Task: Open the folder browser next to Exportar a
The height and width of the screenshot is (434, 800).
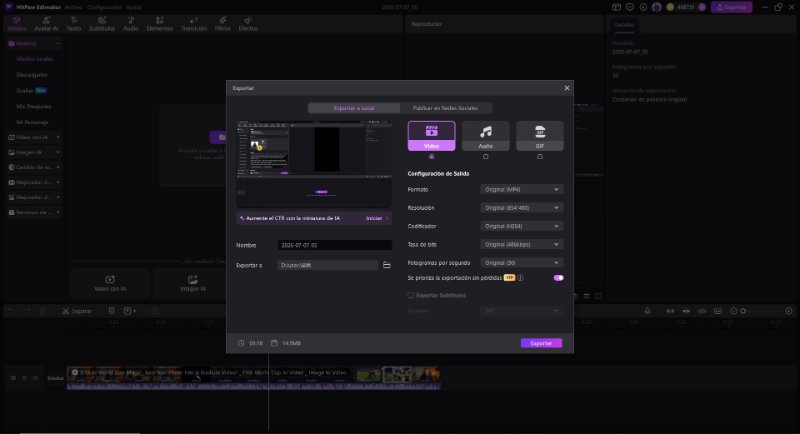Action: 387,265
